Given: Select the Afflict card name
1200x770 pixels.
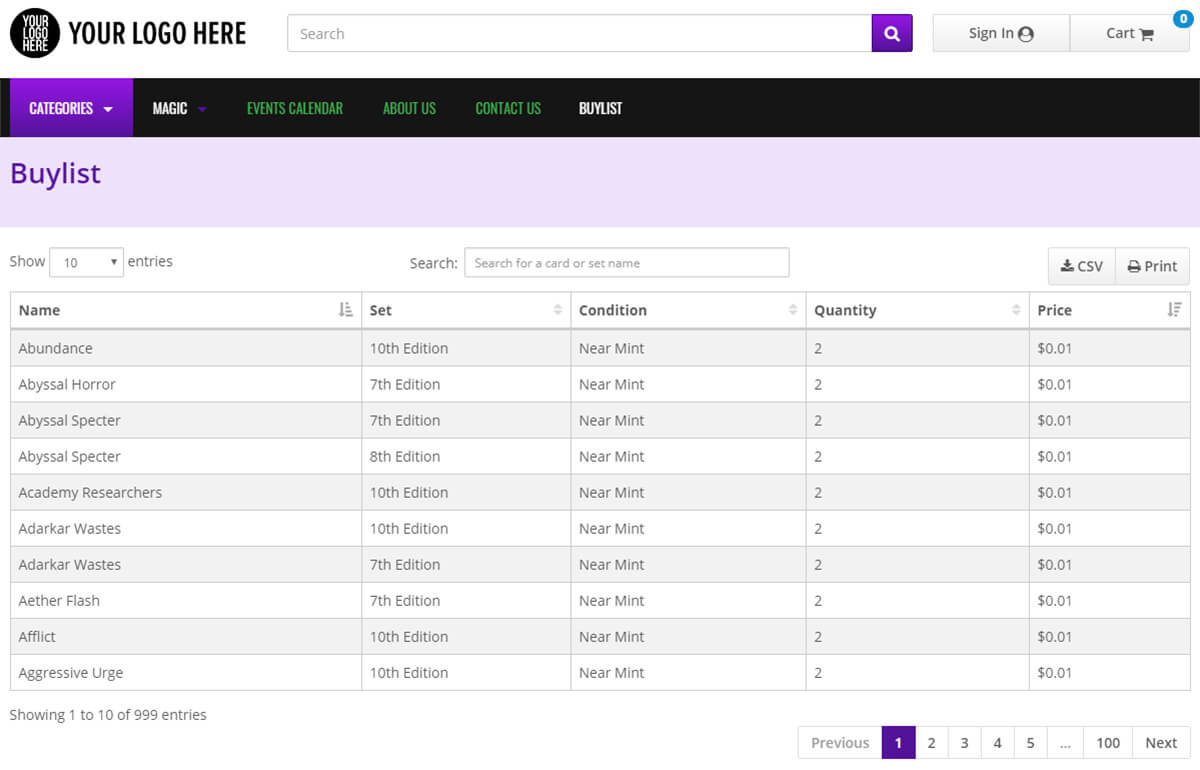Looking at the screenshot, I should [x=37, y=636].
